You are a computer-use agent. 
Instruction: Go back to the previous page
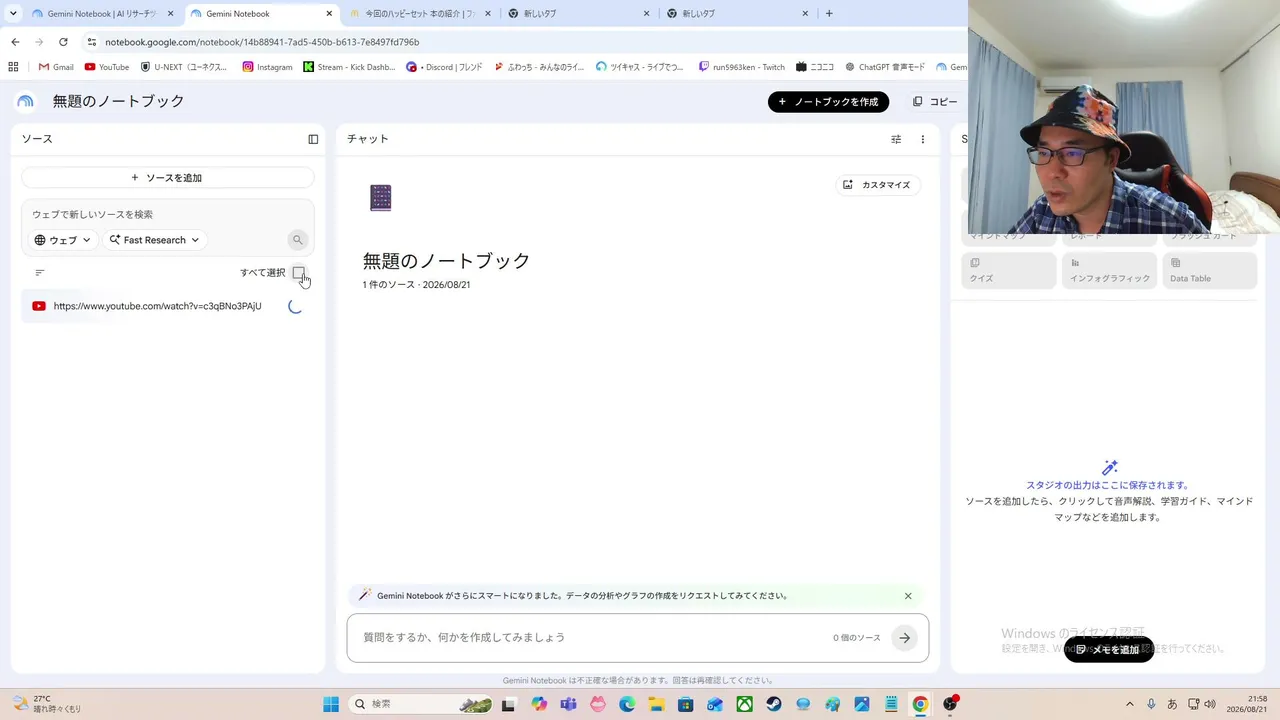(x=15, y=42)
